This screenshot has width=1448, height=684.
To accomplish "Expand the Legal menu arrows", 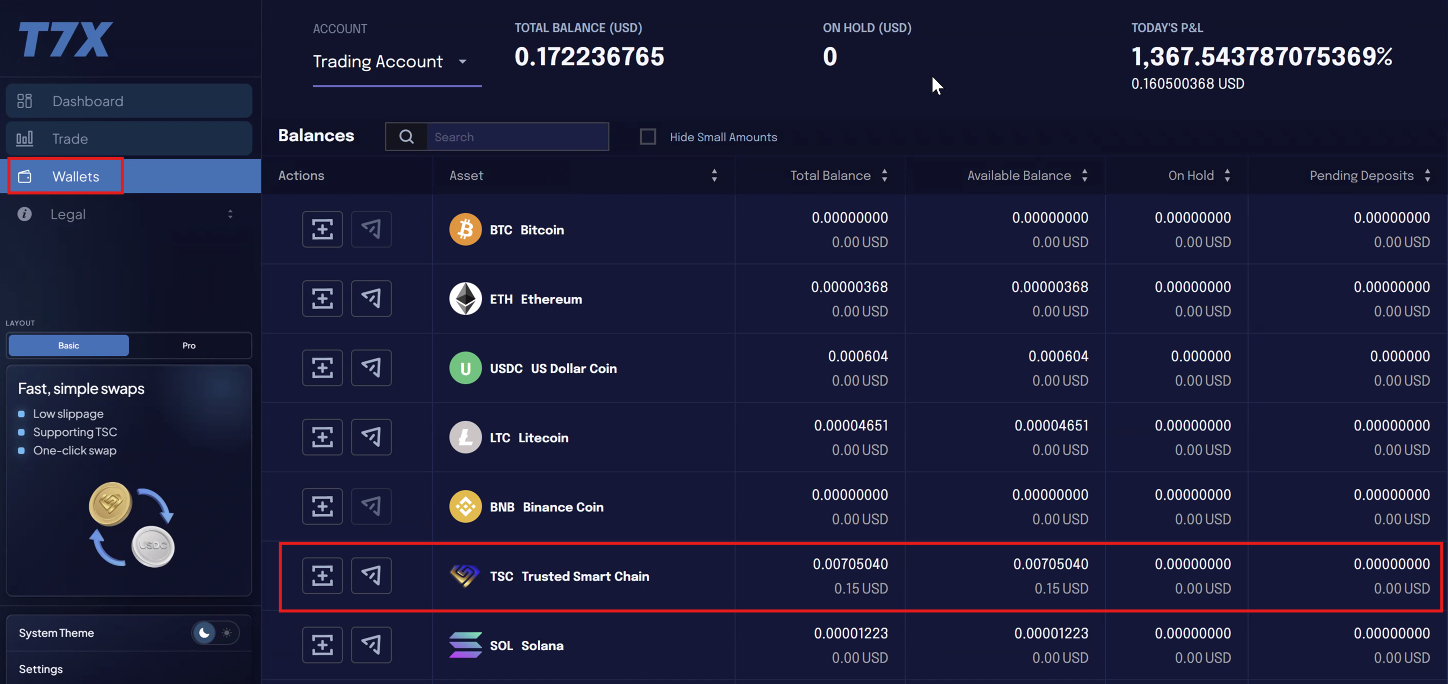I will coord(231,214).
